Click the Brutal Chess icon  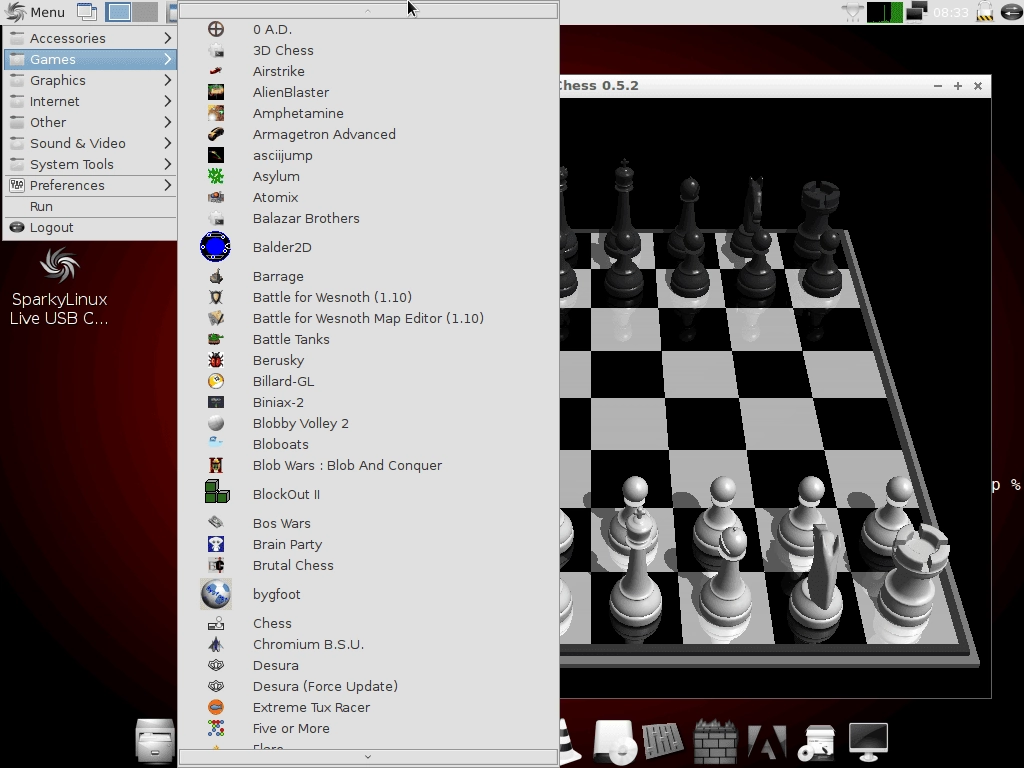(216, 565)
